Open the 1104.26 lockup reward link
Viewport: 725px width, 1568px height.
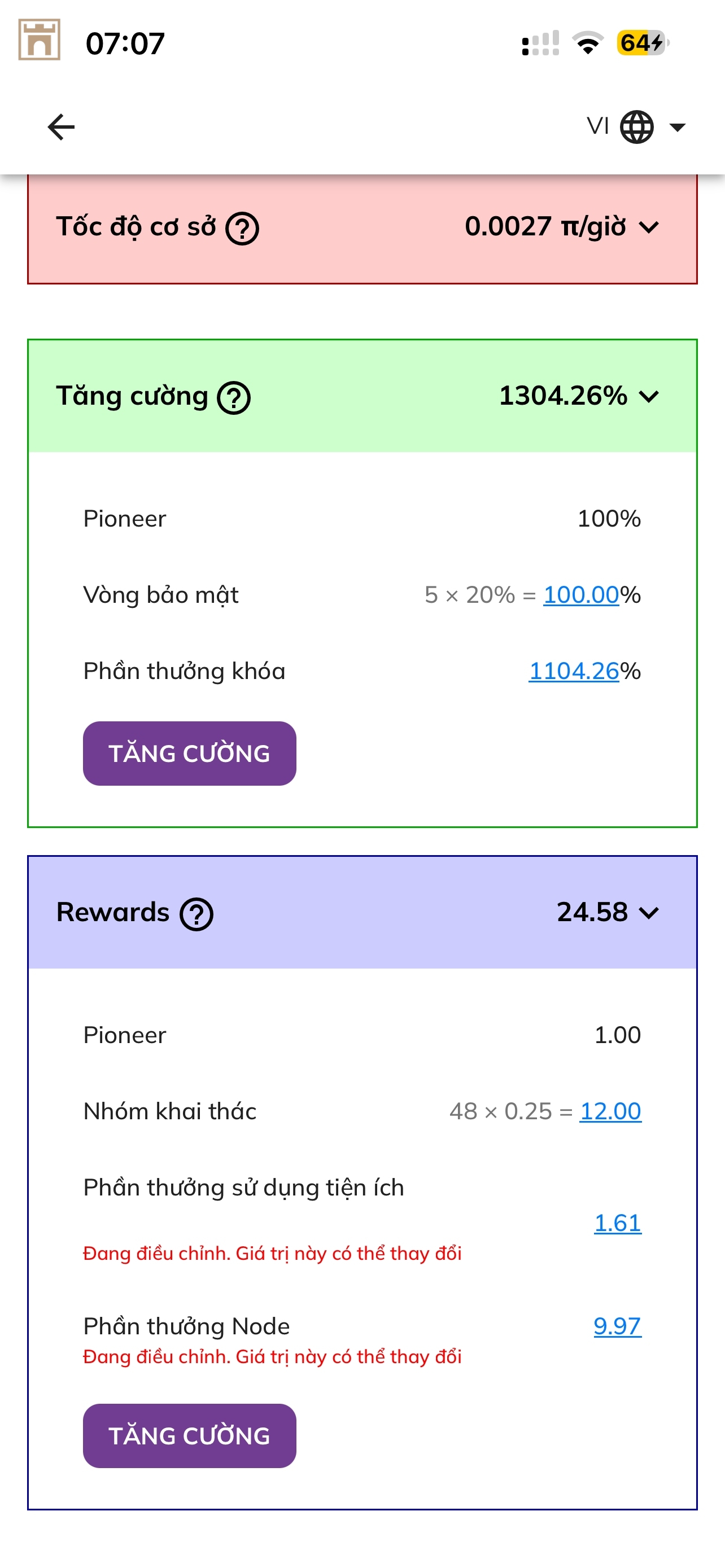tap(574, 671)
